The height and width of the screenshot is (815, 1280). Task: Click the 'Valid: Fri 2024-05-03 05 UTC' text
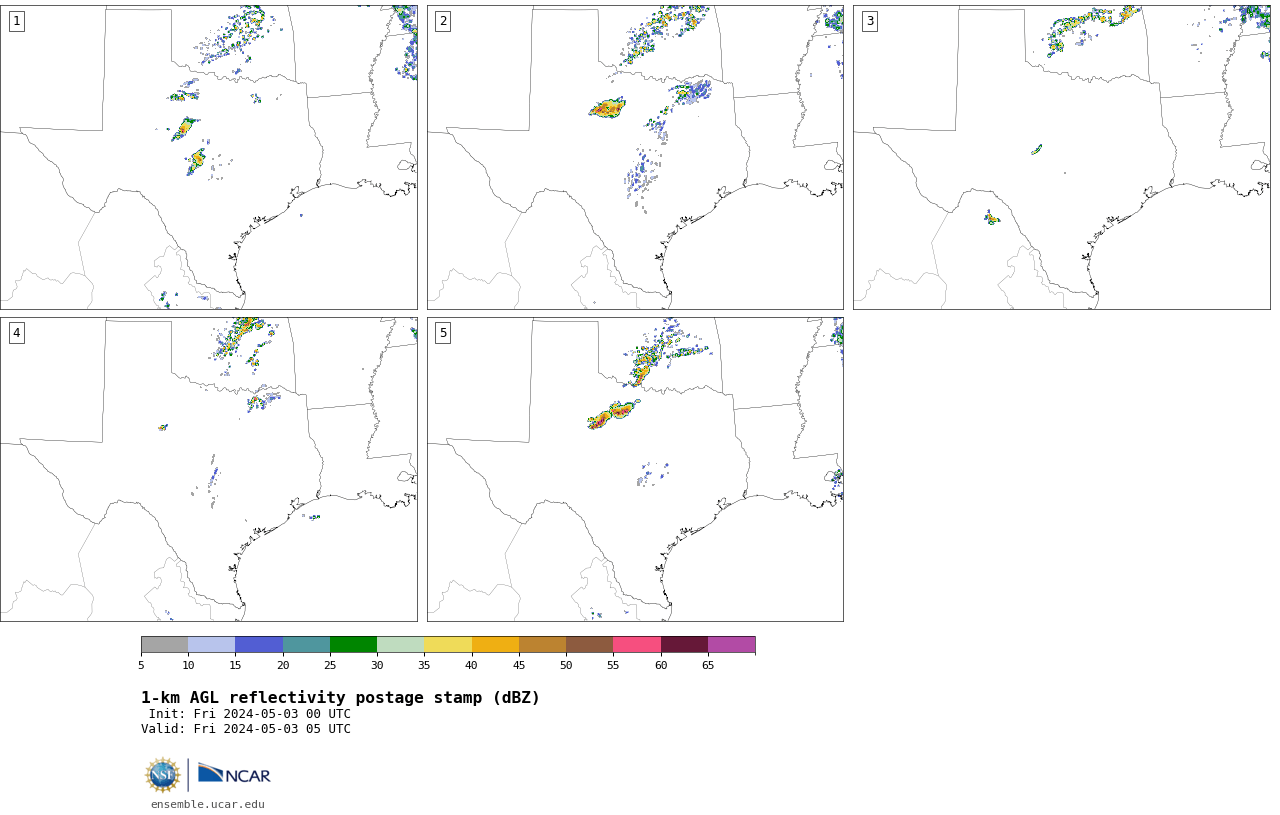tap(246, 729)
